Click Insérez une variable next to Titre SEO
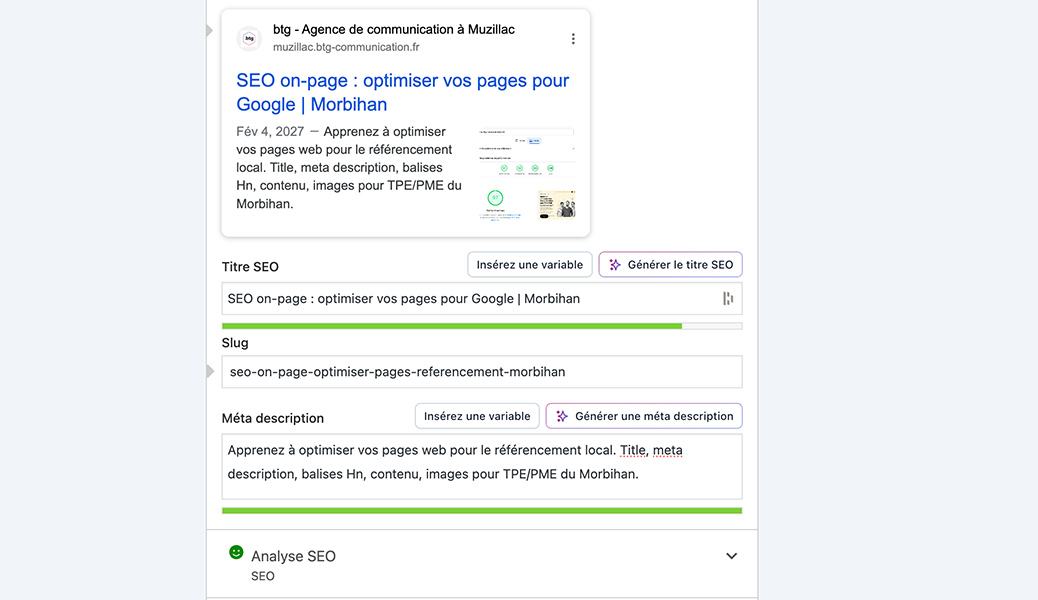Viewport: 1038px width, 600px height. point(529,265)
